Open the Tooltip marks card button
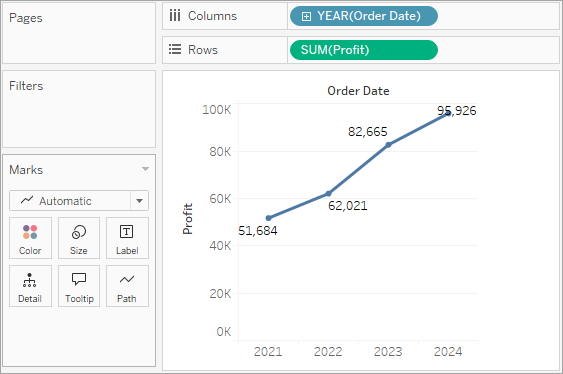 click(79, 286)
